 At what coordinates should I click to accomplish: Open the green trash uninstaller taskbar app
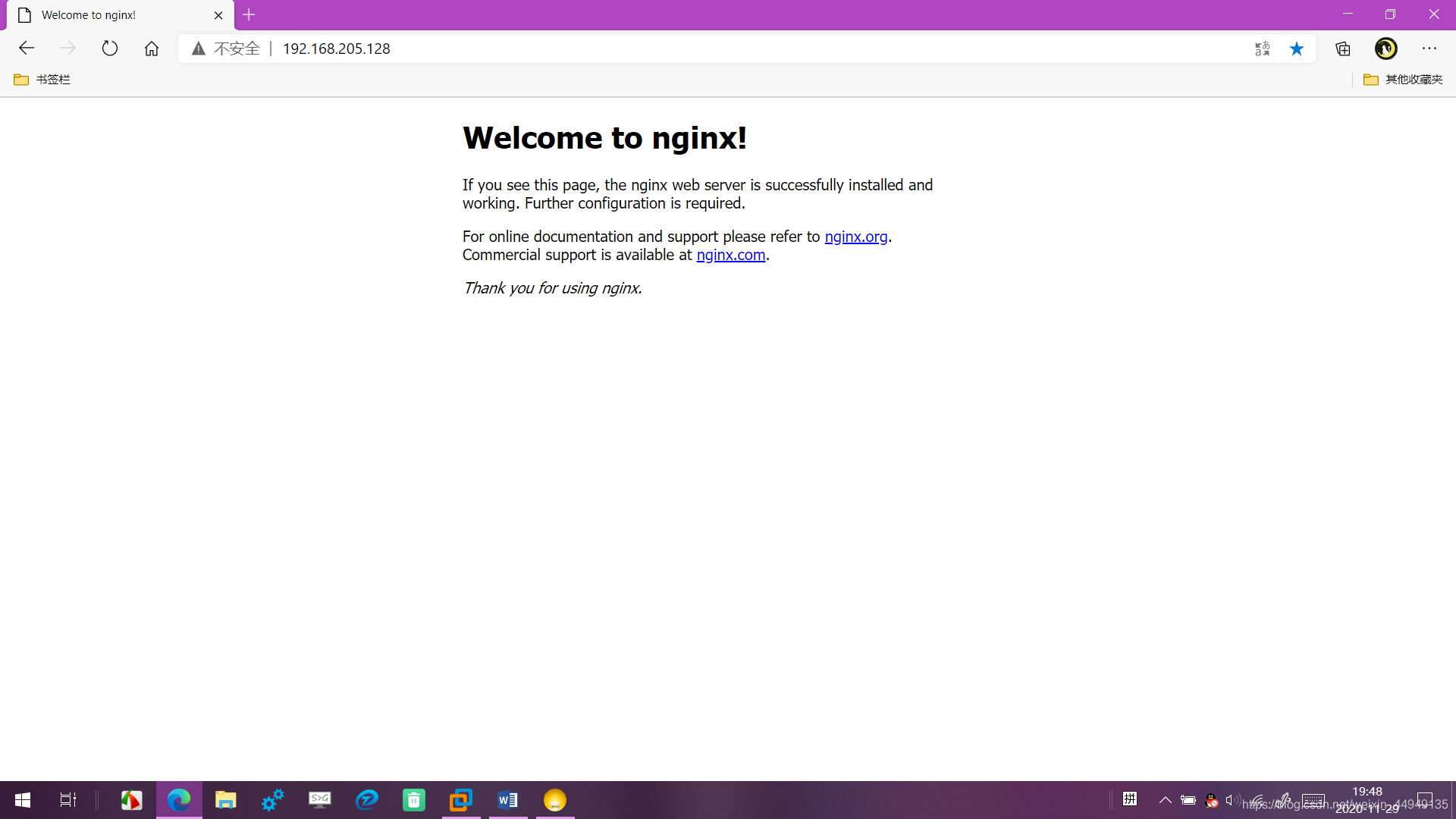tap(414, 800)
